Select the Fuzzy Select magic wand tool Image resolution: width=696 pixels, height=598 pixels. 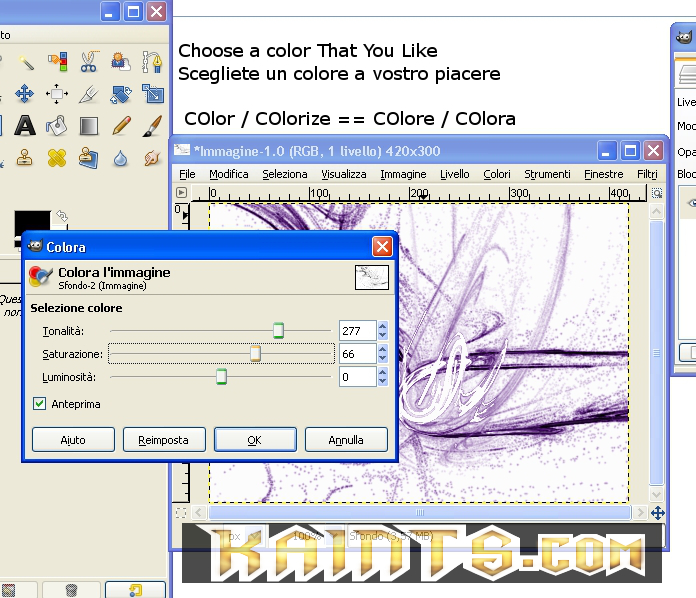[x=26, y=62]
